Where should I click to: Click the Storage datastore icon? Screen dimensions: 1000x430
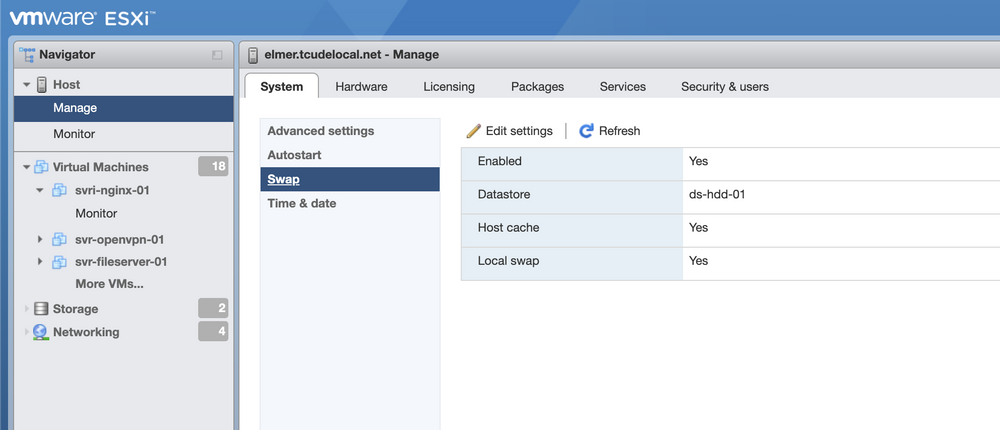(41, 309)
